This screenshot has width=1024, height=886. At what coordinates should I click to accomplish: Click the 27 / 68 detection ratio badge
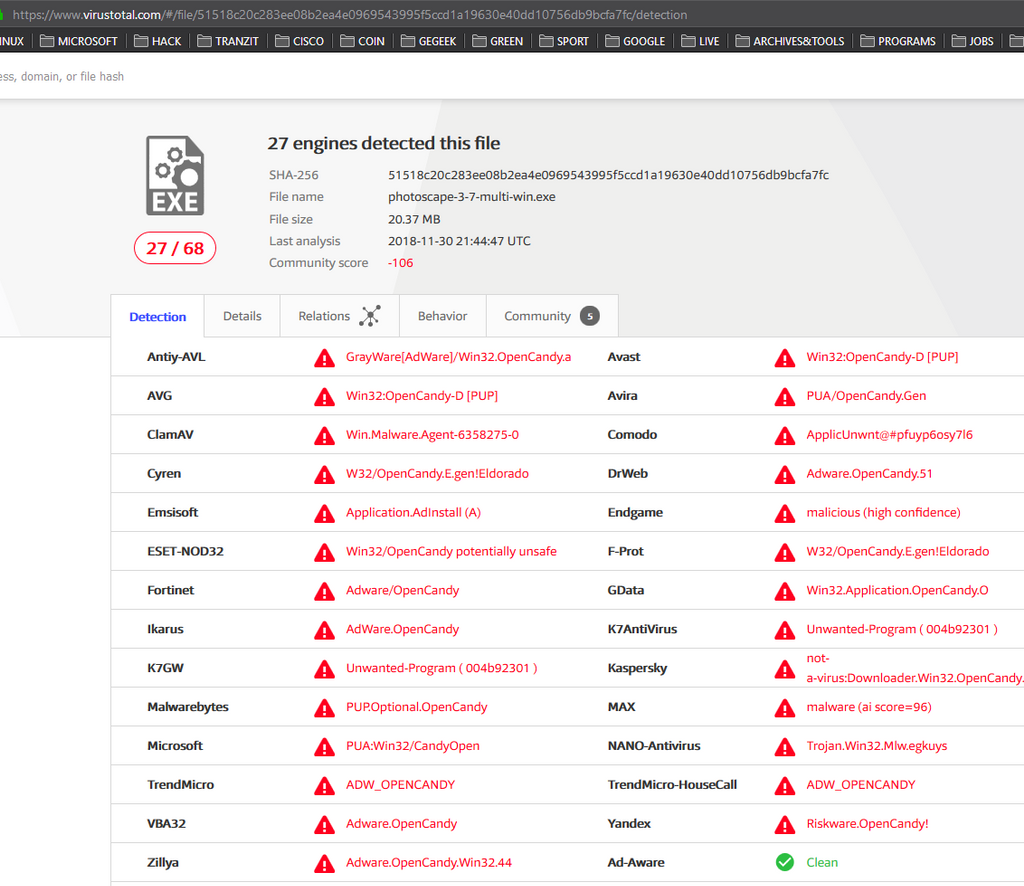[175, 248]
